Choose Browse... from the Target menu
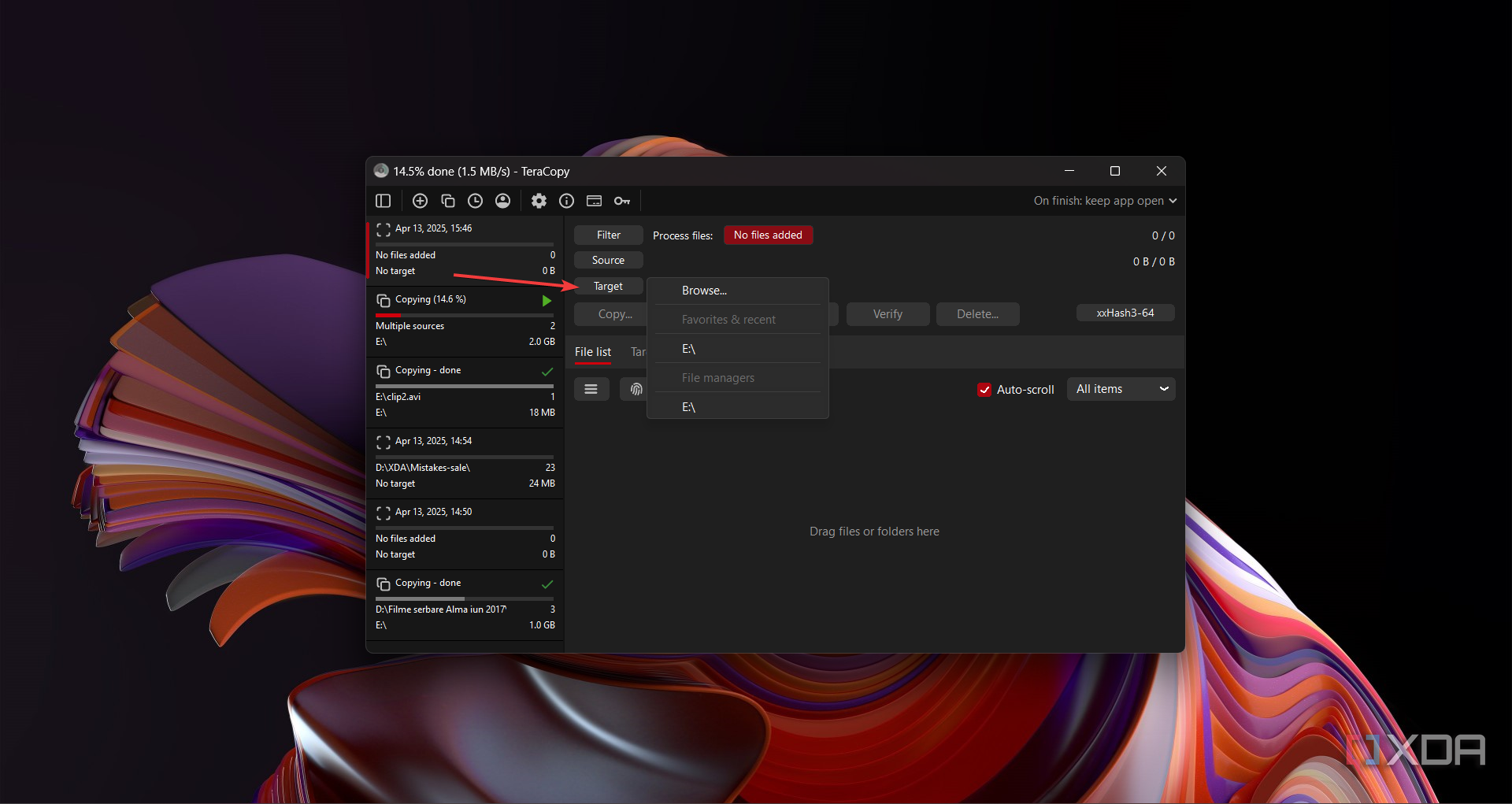 point(737,291)
